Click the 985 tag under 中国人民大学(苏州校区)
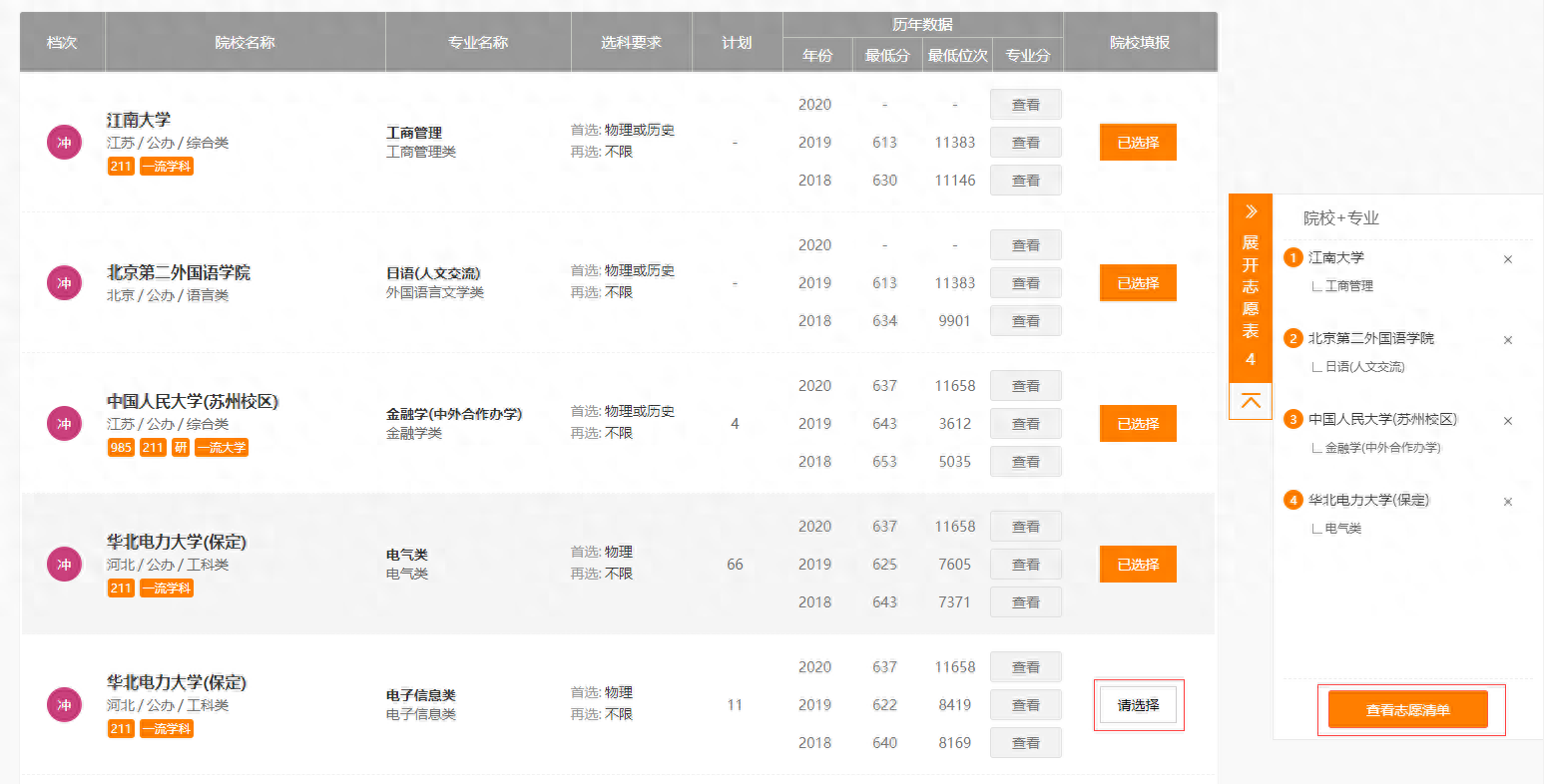1544x784 pixels. [121, 448]
